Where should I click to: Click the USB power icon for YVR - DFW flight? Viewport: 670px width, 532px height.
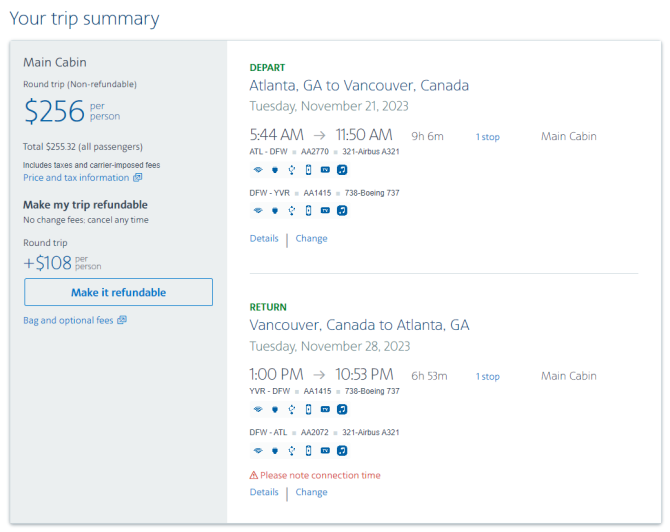tap(291, 409)
